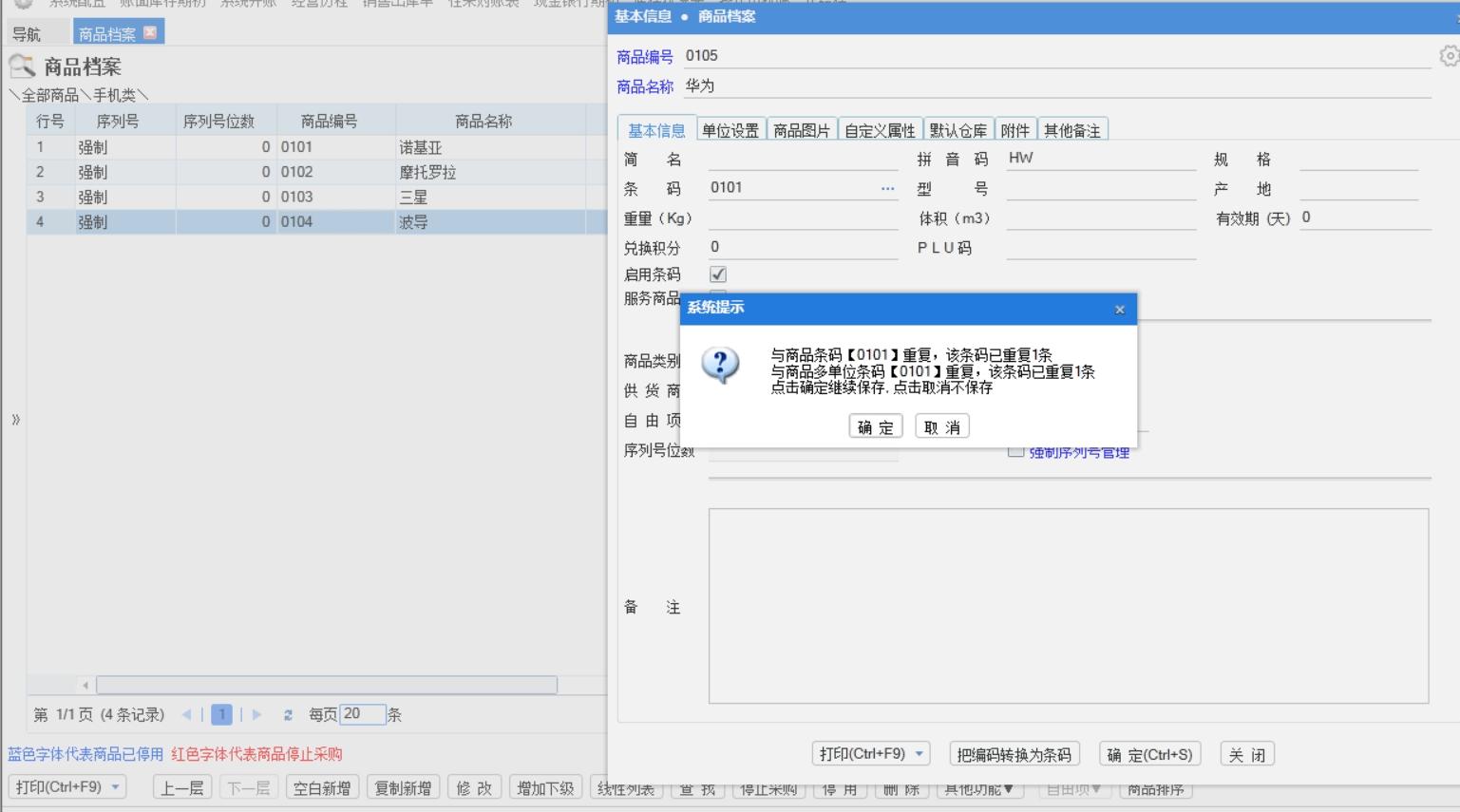Go to previous page arrow in pager
The width and height of the screenshot is (1460, 812).
point(187,715)
